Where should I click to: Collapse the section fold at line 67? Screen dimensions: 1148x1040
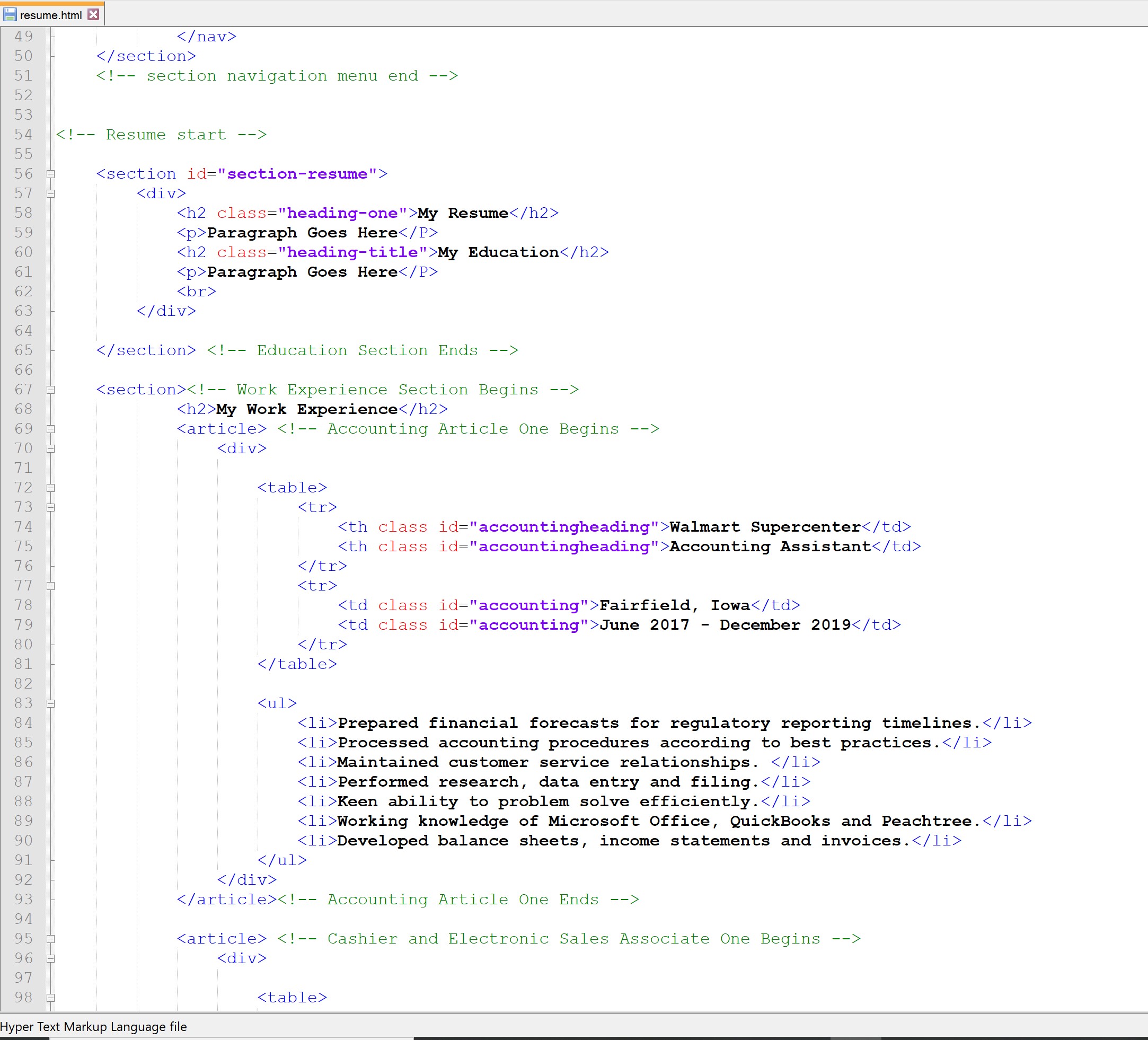click(51, 390)
